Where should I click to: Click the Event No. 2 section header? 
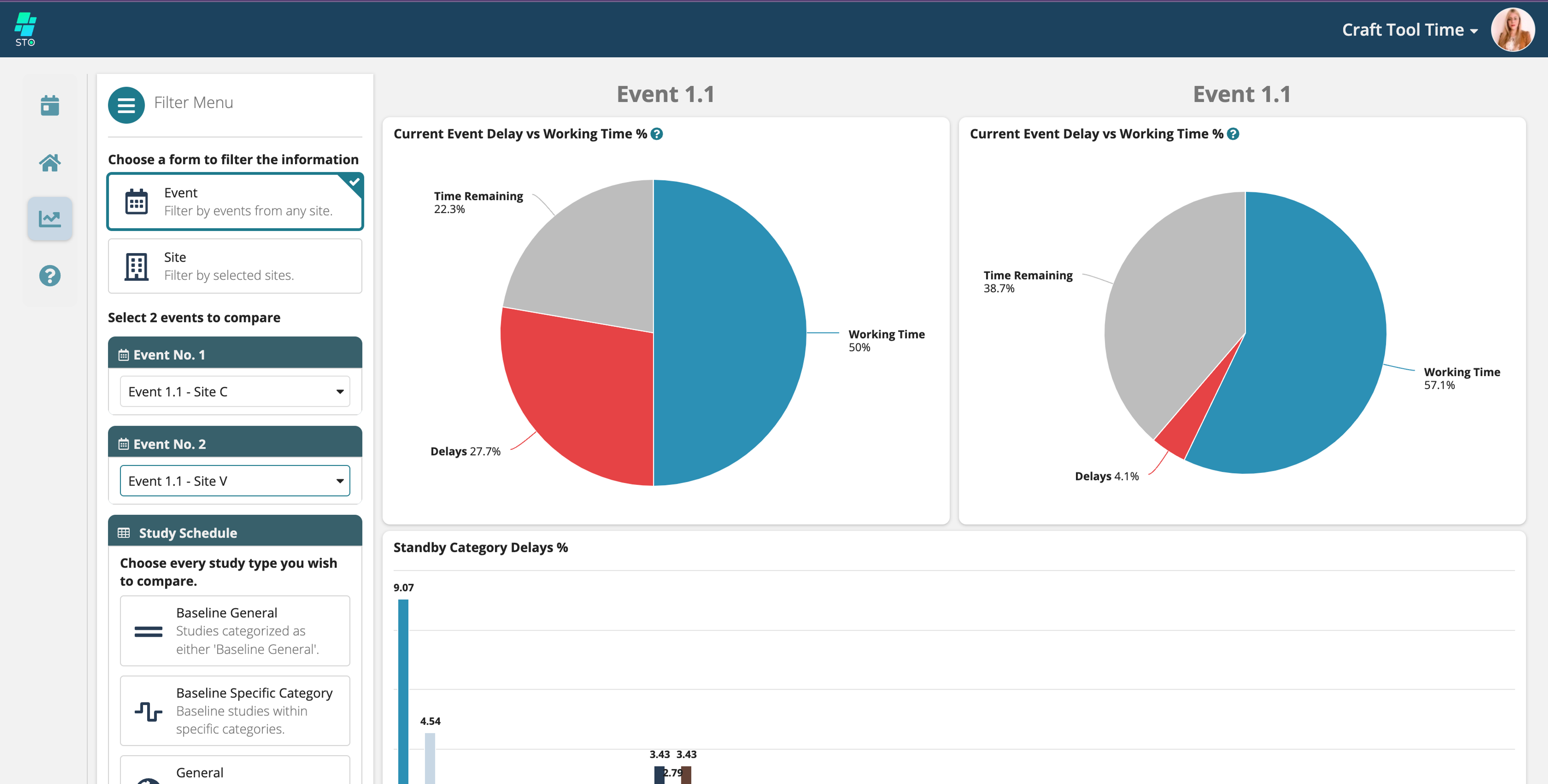235,442
